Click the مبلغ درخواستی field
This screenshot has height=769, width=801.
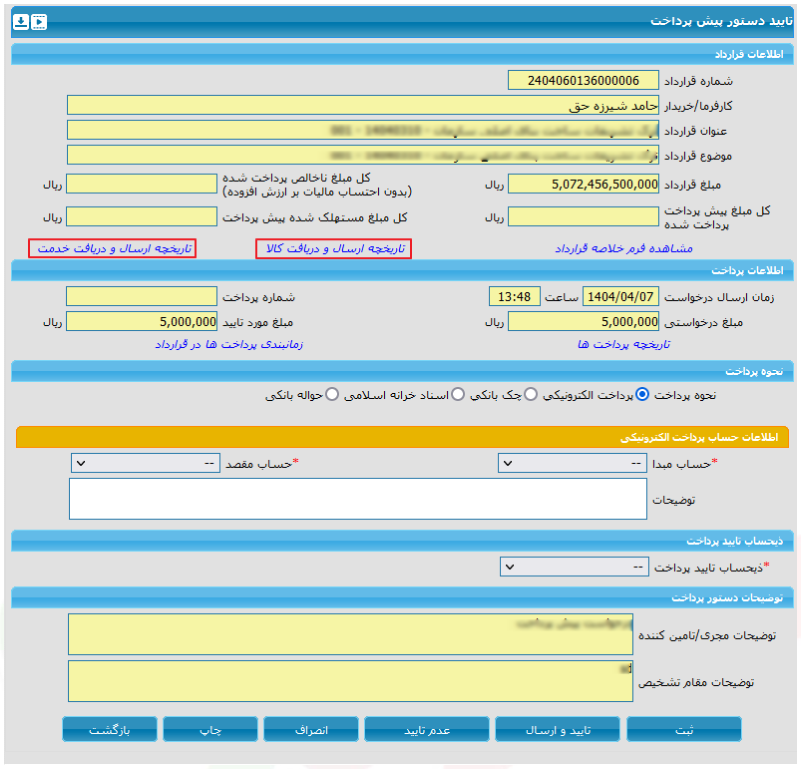(583, 321)
